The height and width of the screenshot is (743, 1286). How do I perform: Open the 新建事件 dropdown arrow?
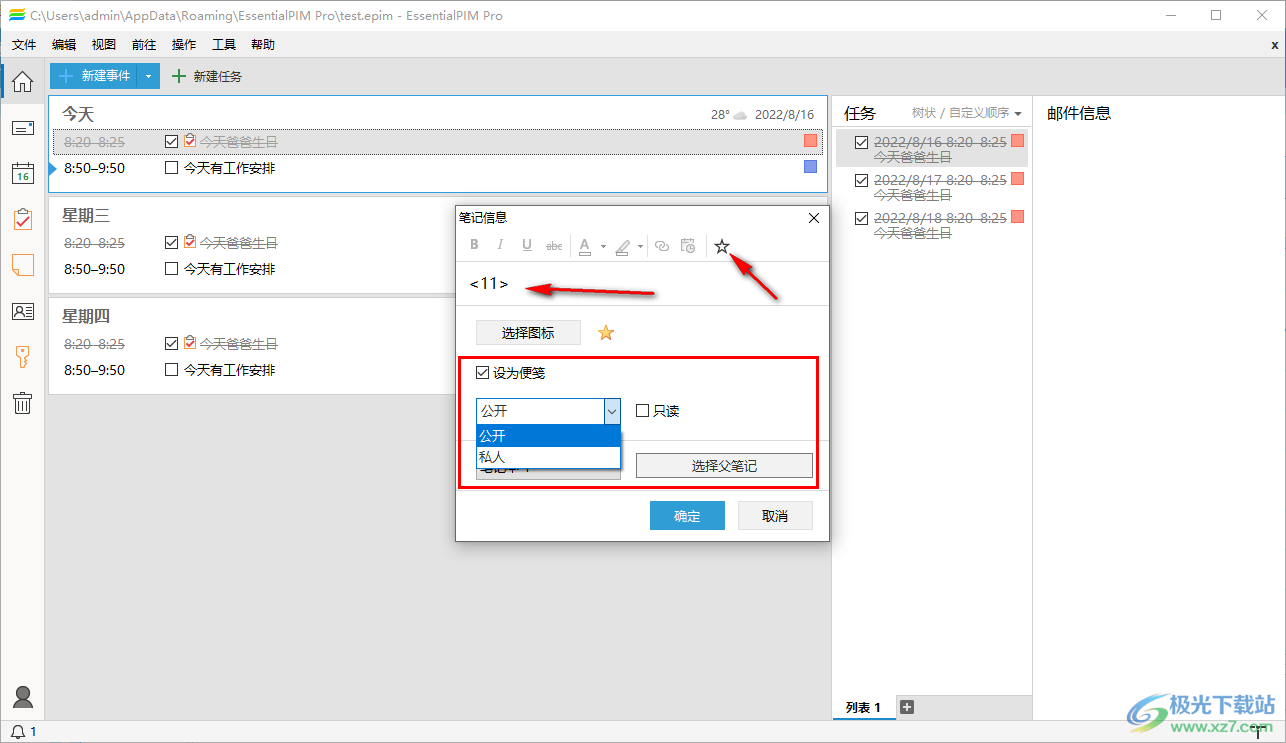click(148, 76)
